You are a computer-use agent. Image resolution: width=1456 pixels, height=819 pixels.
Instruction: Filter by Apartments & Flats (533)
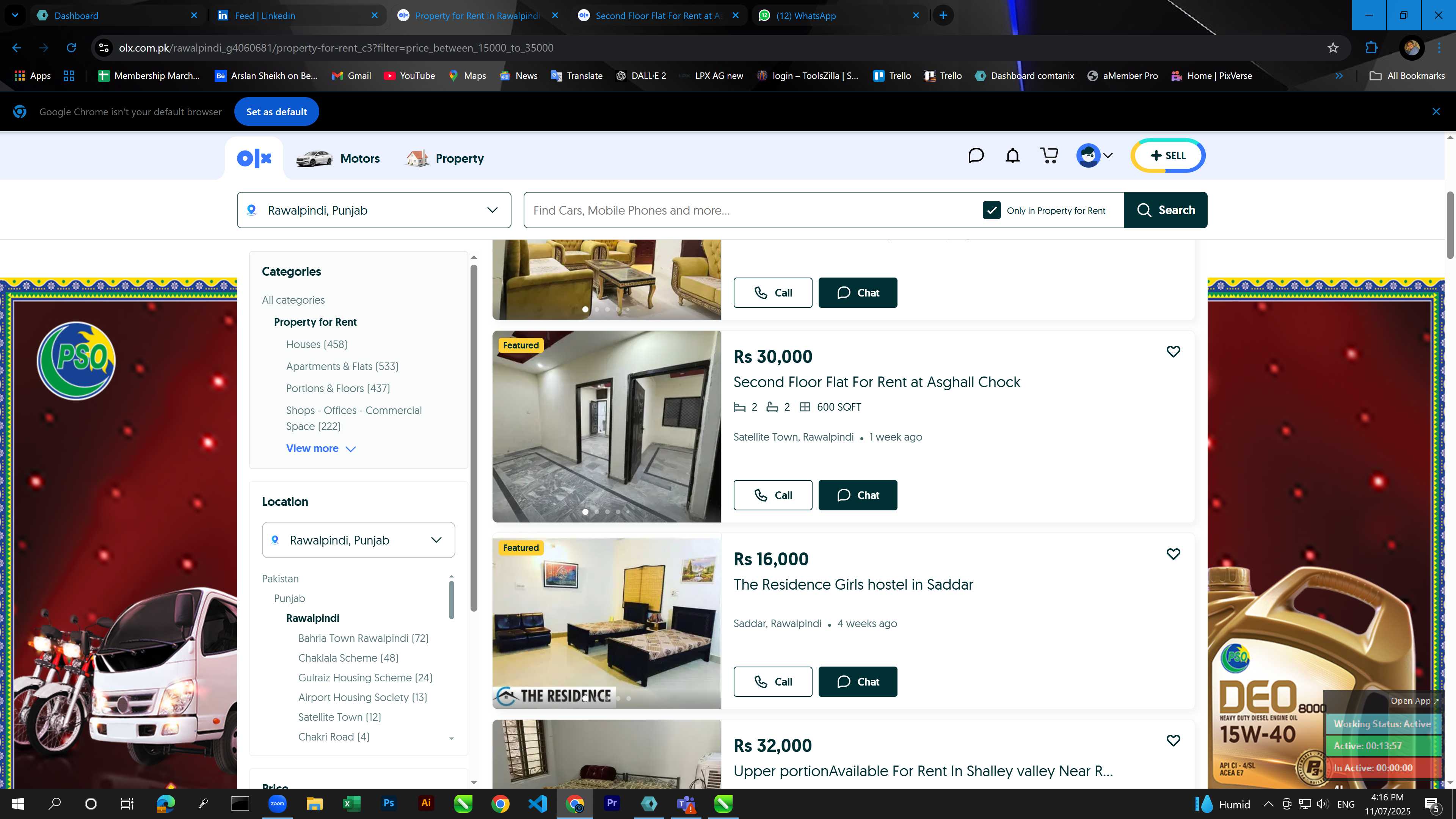click(342, 366)
